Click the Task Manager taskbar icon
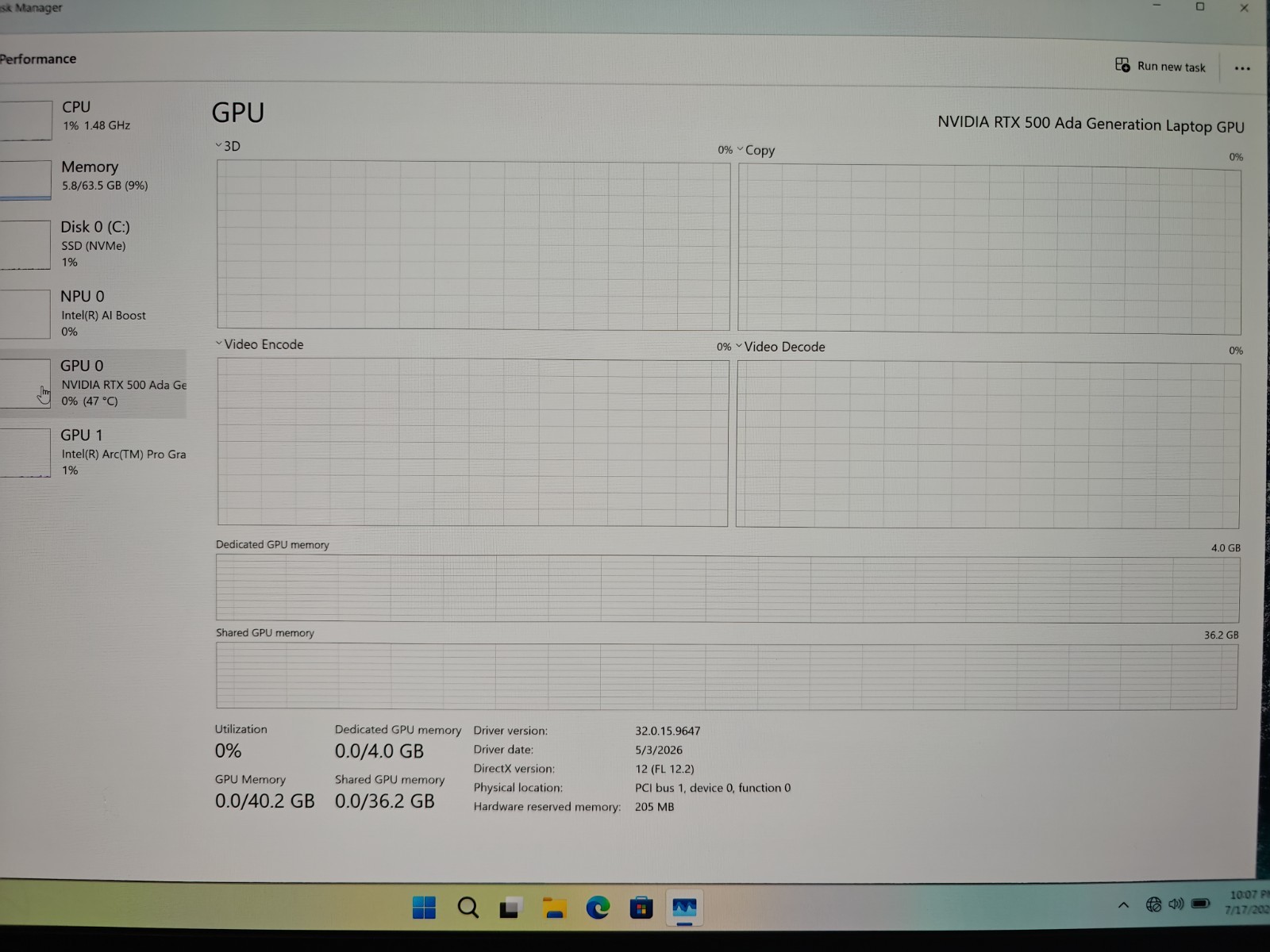The image size is (1270, 952). 684,907
